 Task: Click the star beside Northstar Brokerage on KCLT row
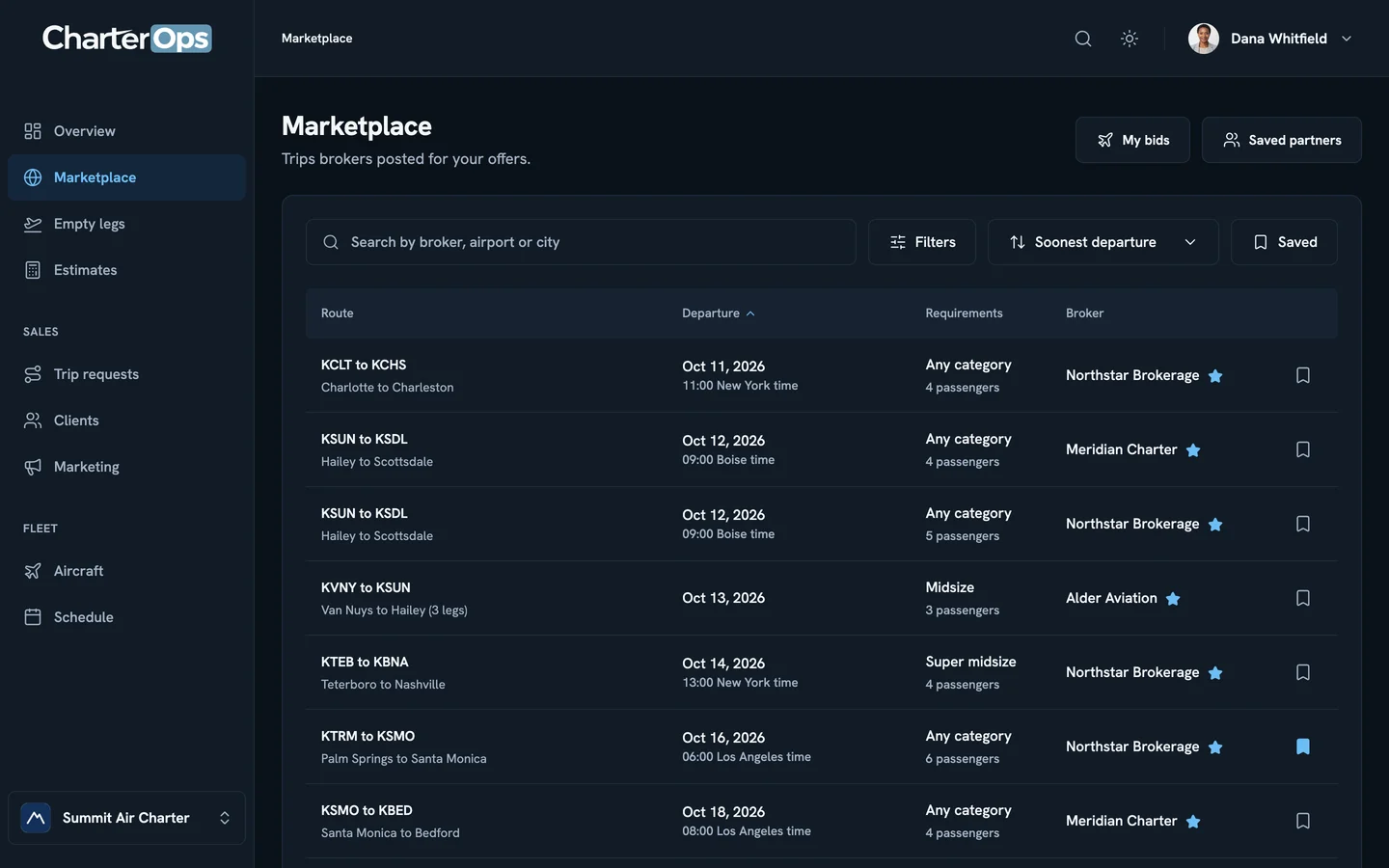(x=1215, y=376)
